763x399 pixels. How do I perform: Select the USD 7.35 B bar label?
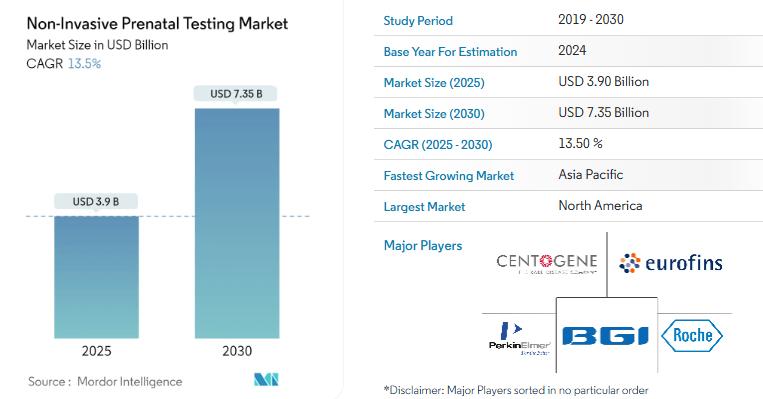(236, 93)
